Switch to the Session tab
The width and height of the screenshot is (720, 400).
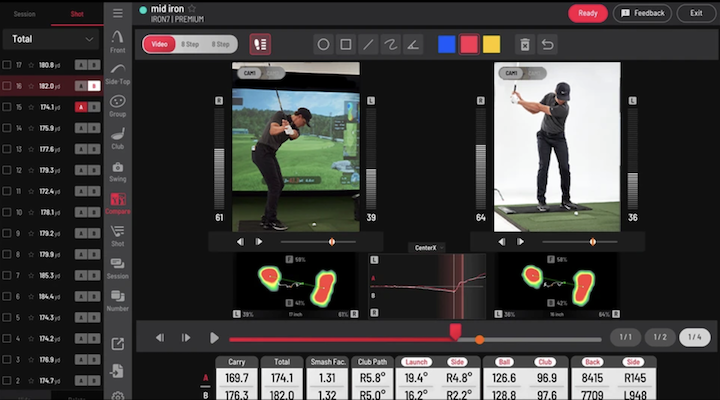(25, 14)
